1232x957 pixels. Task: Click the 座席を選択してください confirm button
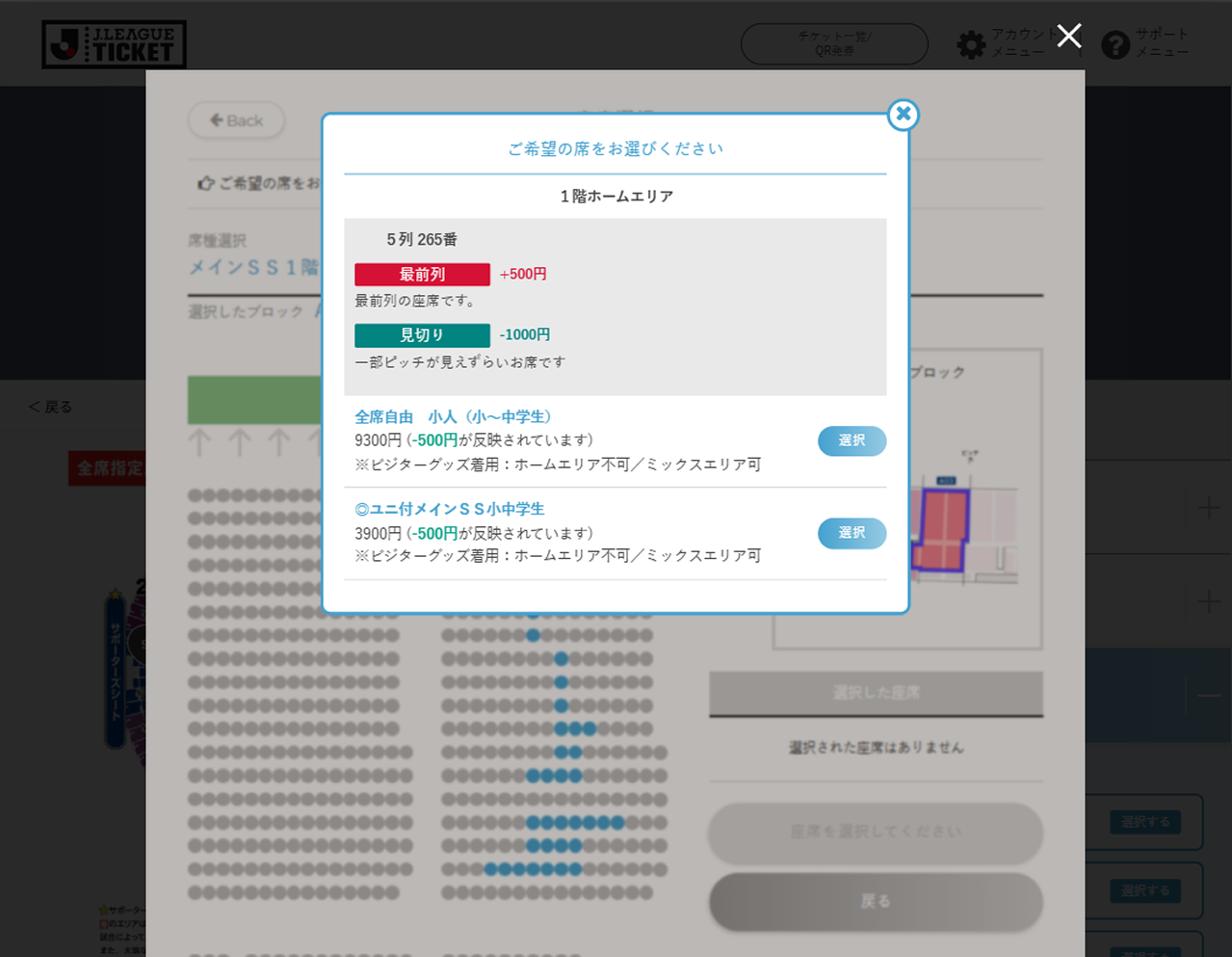click(875, 832)
